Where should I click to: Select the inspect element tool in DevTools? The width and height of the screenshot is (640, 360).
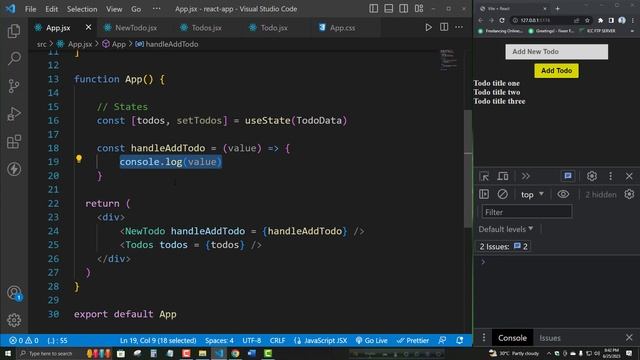pyautogui.click(x=484, y=176)
